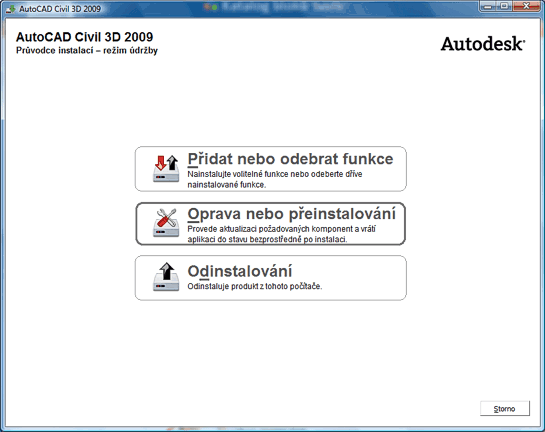Click the add/remove features drive icon
Viewport: 545px width, 432px height.
[x=166, y=169]
